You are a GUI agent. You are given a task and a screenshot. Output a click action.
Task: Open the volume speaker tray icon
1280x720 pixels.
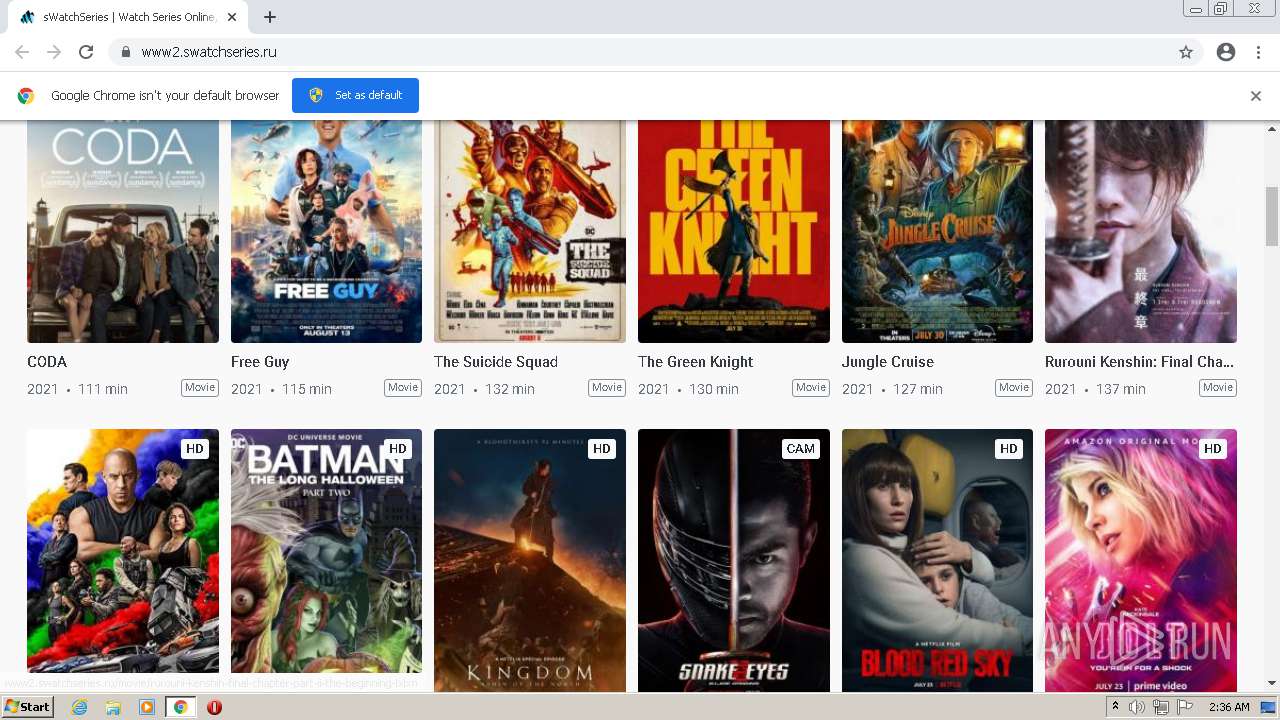click(1137, 707)
